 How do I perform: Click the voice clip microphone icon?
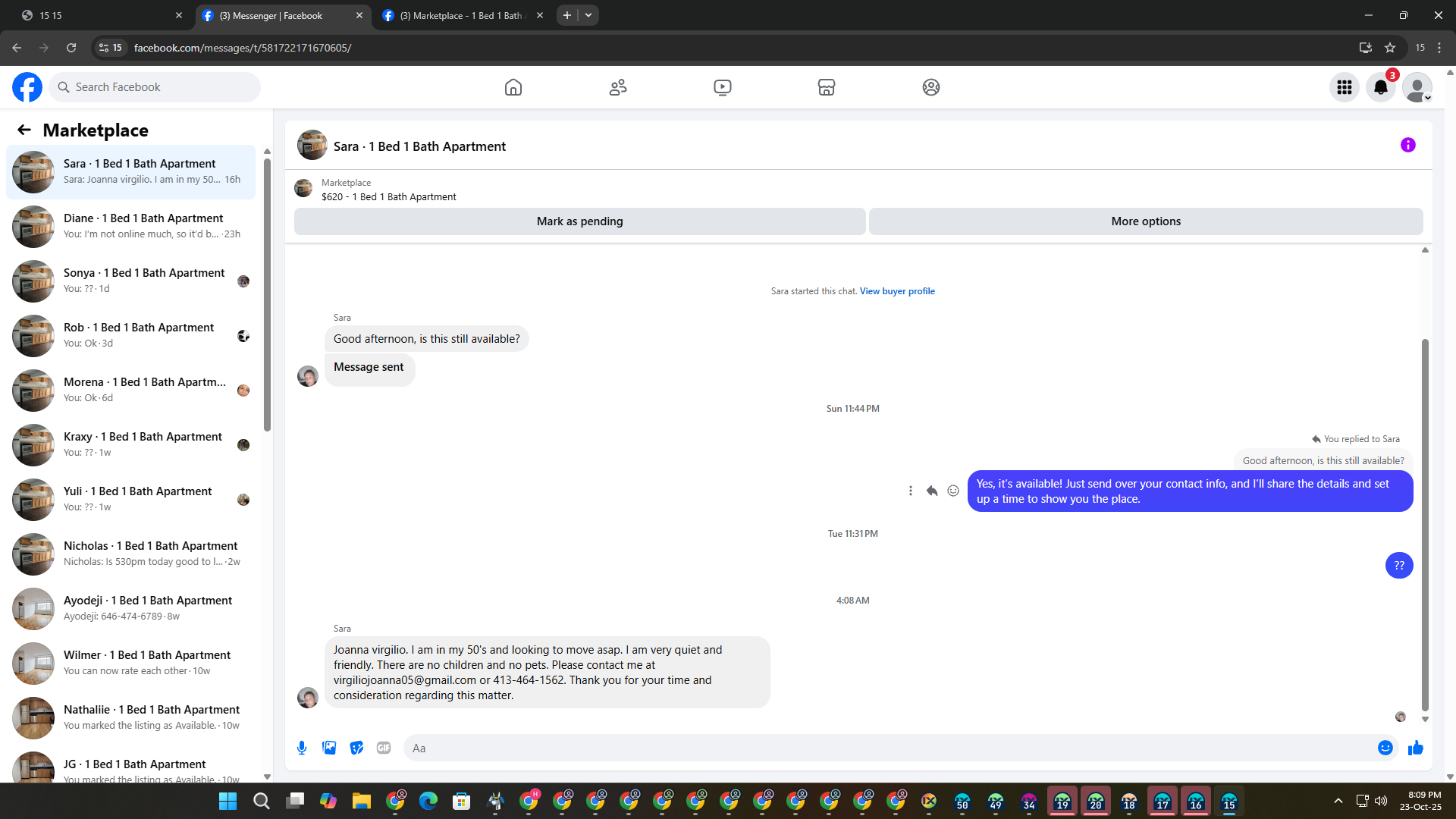point(302,748)
